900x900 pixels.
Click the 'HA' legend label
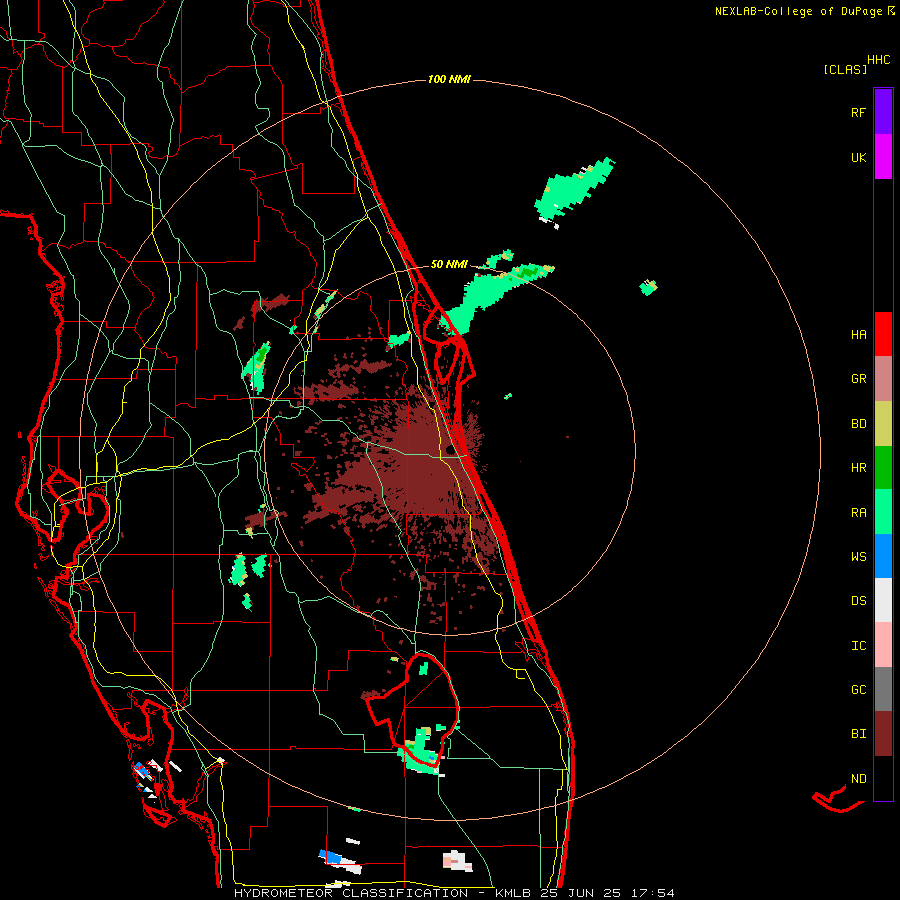coord(858,335)
